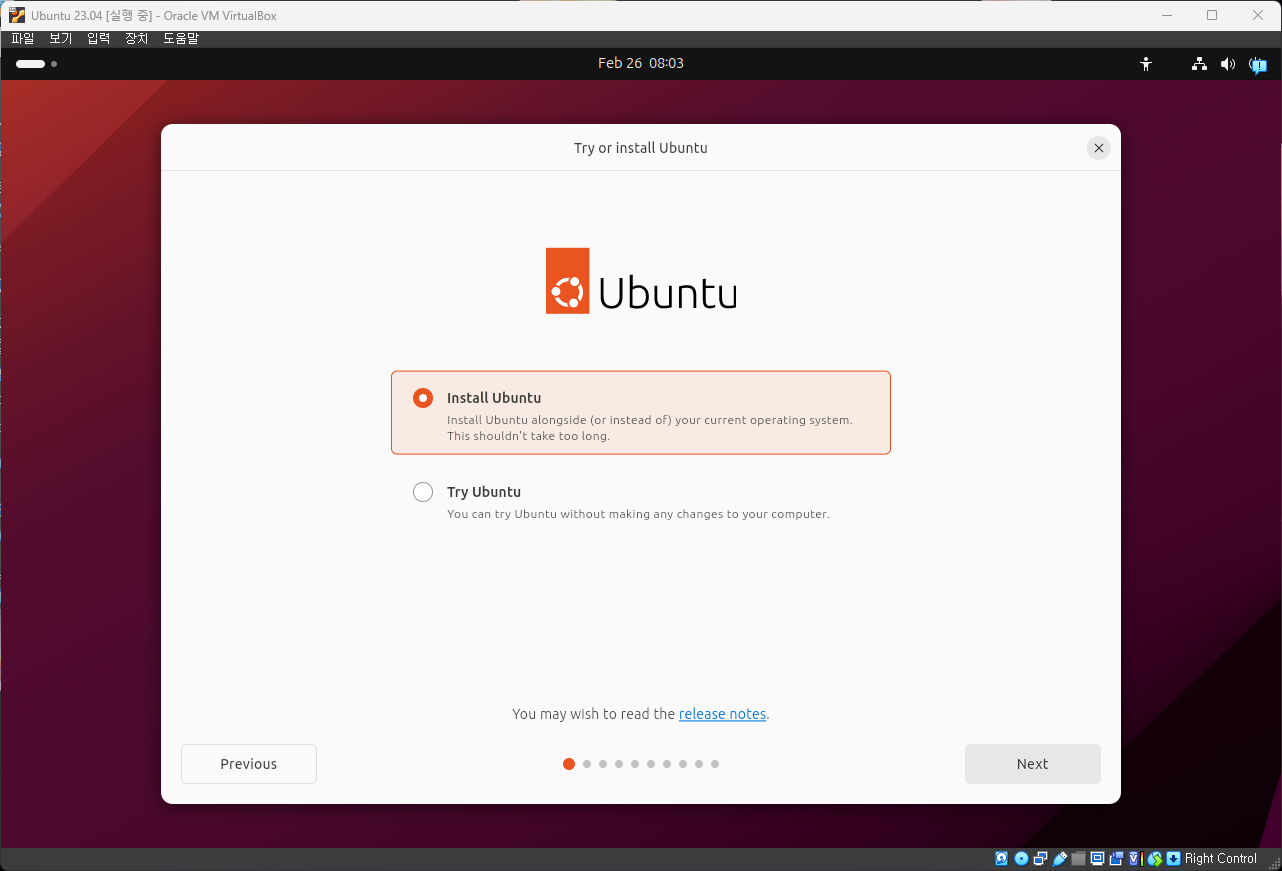Viewport: 1282px width, 871px height.
Task: Click the power icon in Ubuntu top bar
Action: 1257,64
